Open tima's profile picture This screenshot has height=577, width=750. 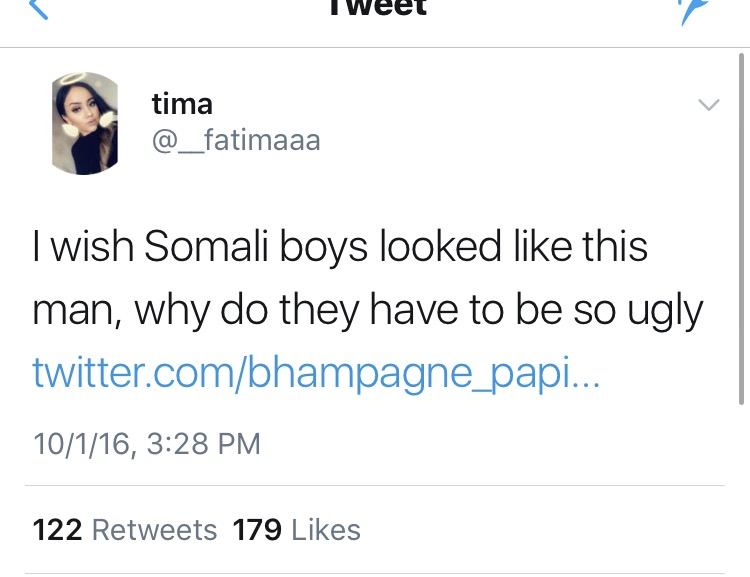(85, 123)
